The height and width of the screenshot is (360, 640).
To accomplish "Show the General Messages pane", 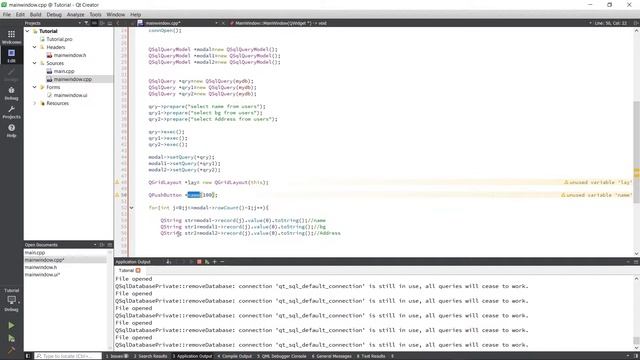I will click(x=331, y=356).
